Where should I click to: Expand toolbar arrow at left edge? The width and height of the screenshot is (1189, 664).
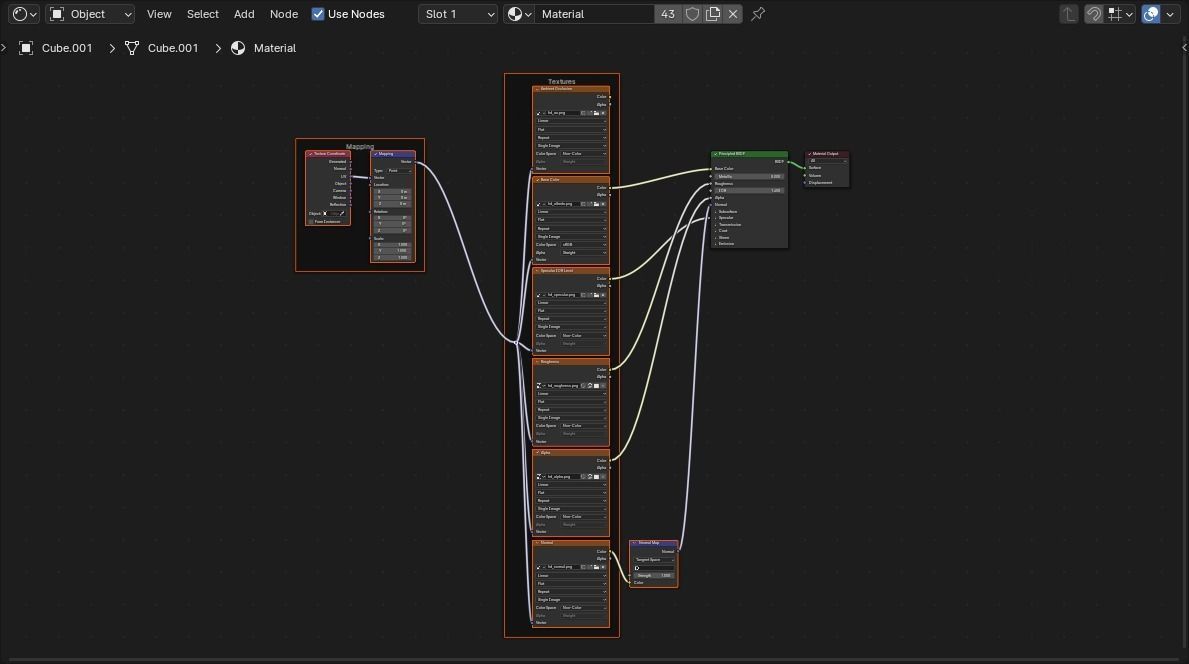tap(3, 48)
